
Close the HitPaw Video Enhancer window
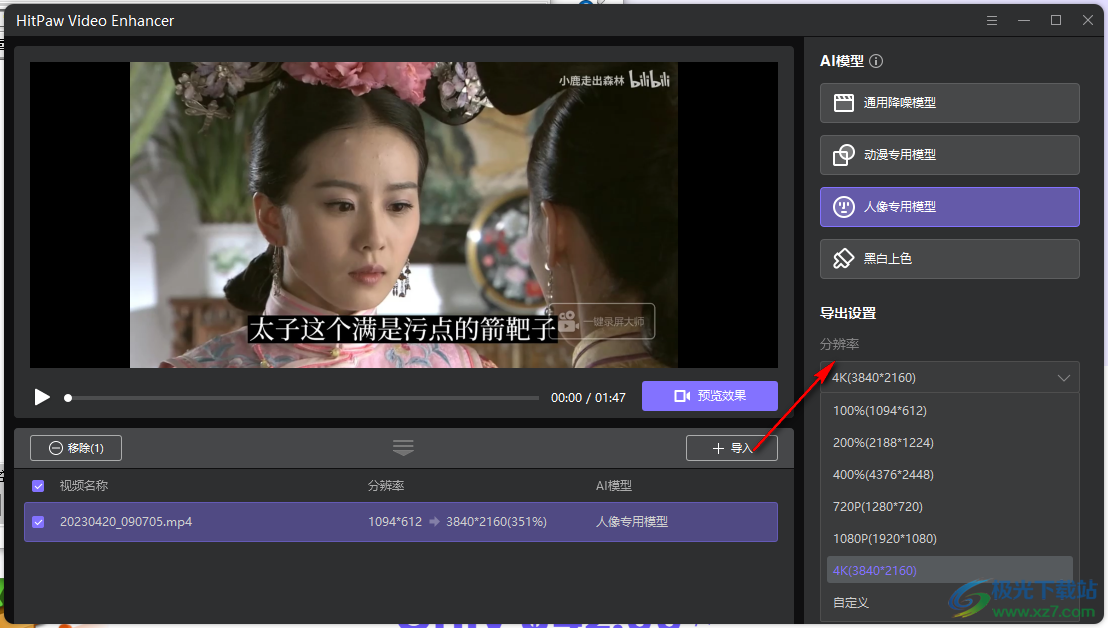pos(1088,20)
